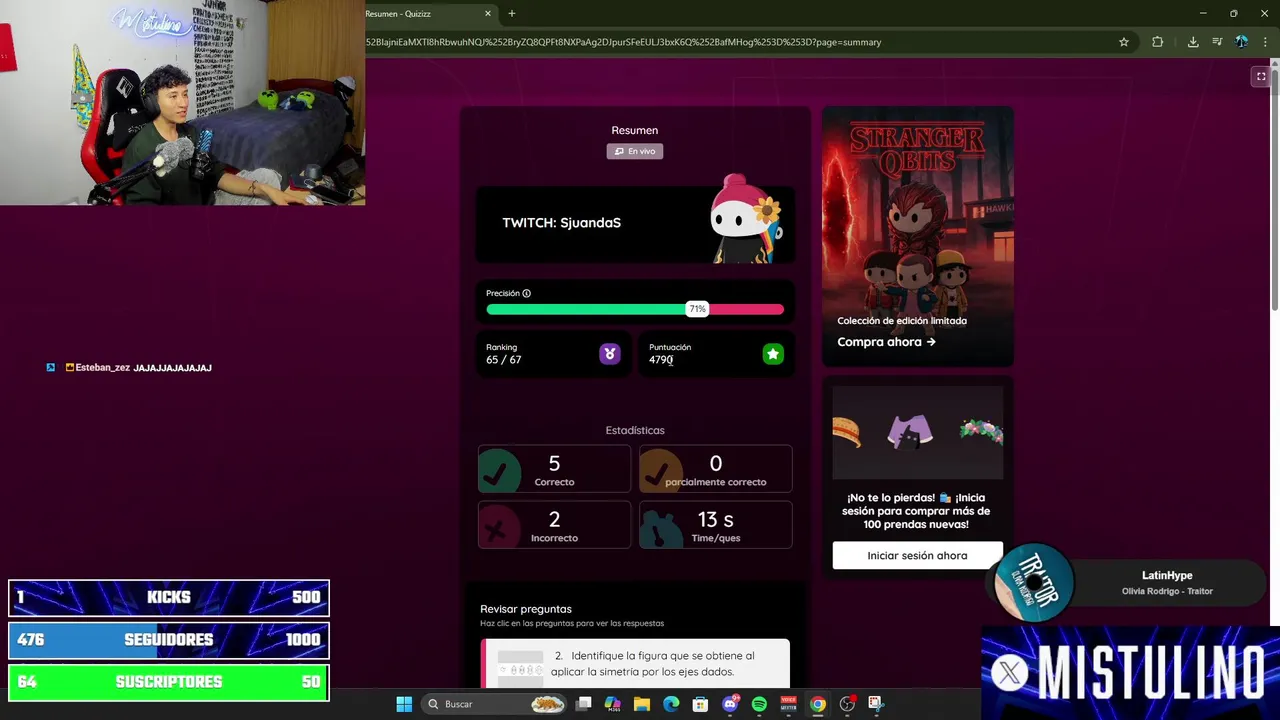
Task: Open Task View on the taskbar
Action: coord(584,704)
